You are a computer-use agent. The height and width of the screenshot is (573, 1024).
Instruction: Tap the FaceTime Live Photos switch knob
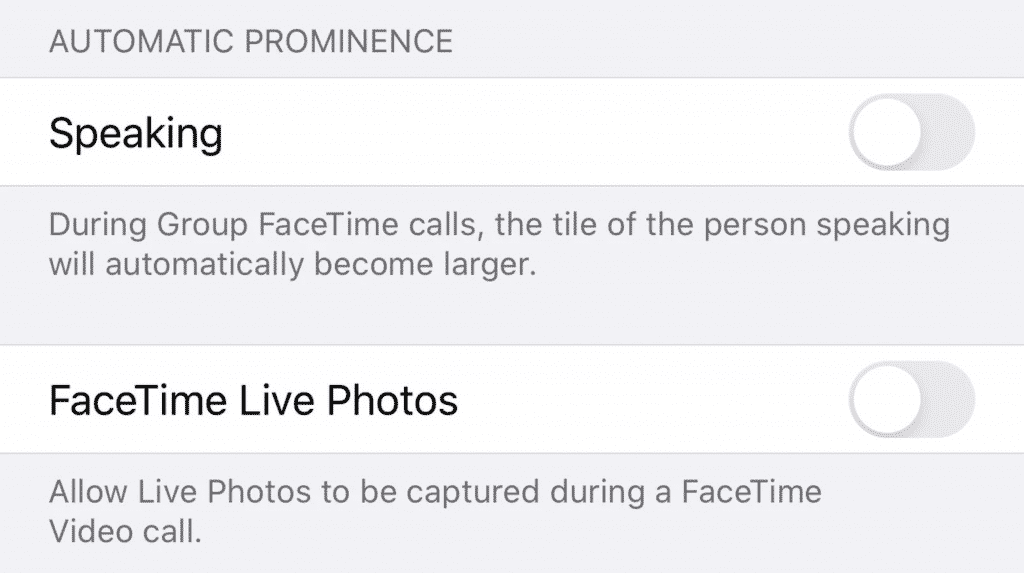click(x=888, y=399)
